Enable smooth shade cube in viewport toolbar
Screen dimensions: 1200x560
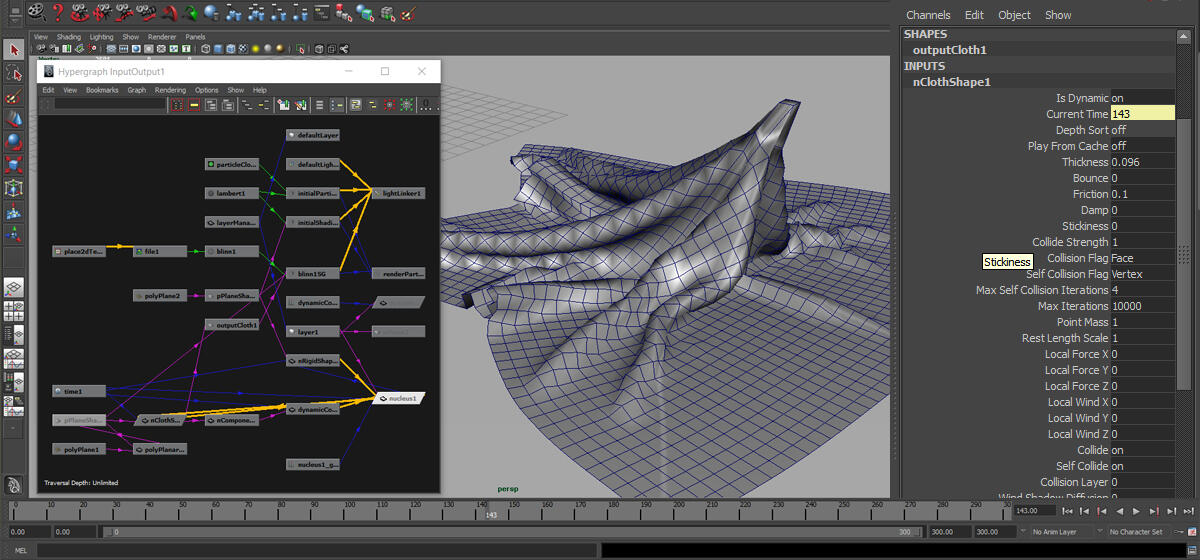[218, 48]
